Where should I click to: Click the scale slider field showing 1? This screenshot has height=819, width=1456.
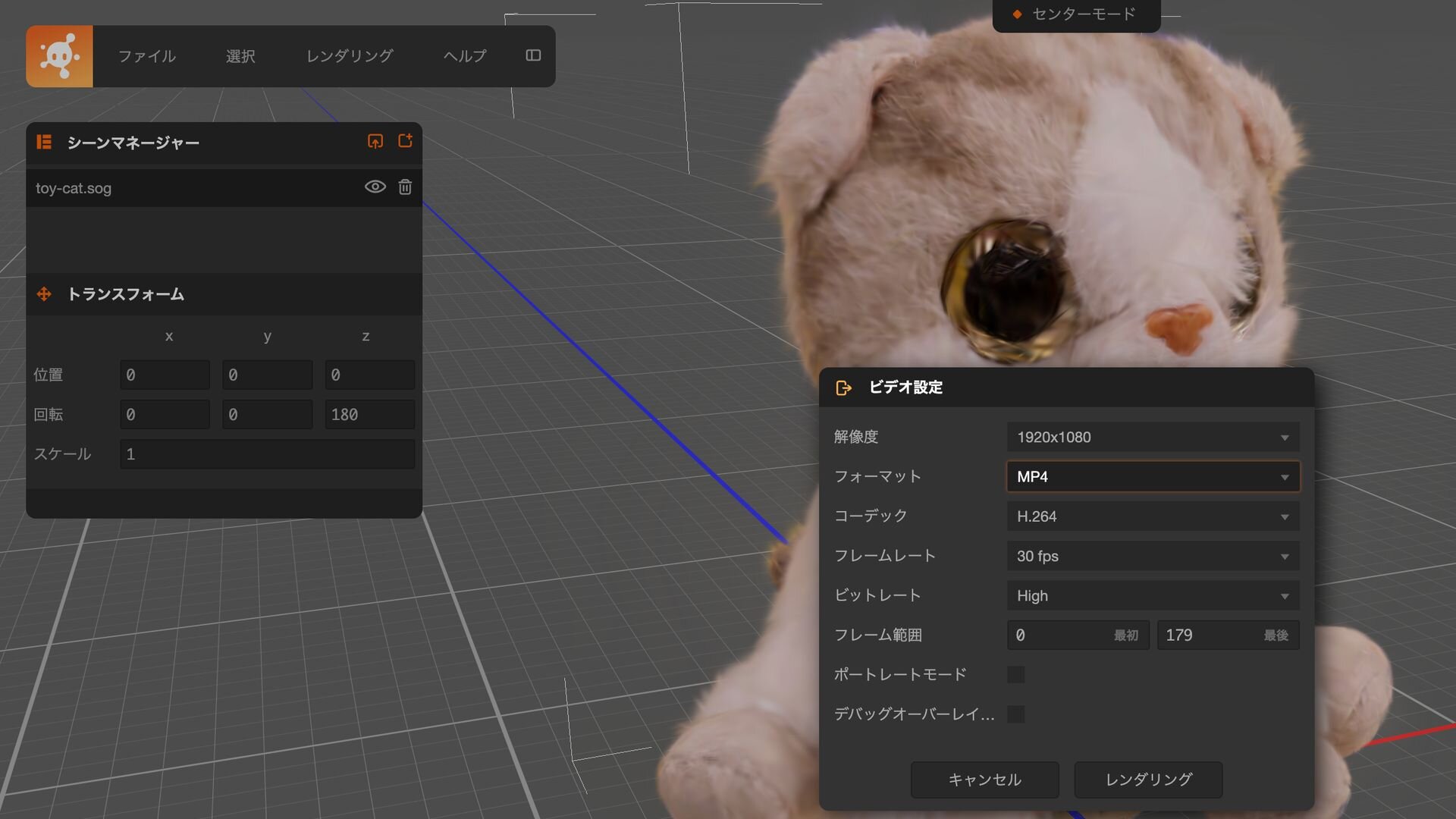coord(267,454)
